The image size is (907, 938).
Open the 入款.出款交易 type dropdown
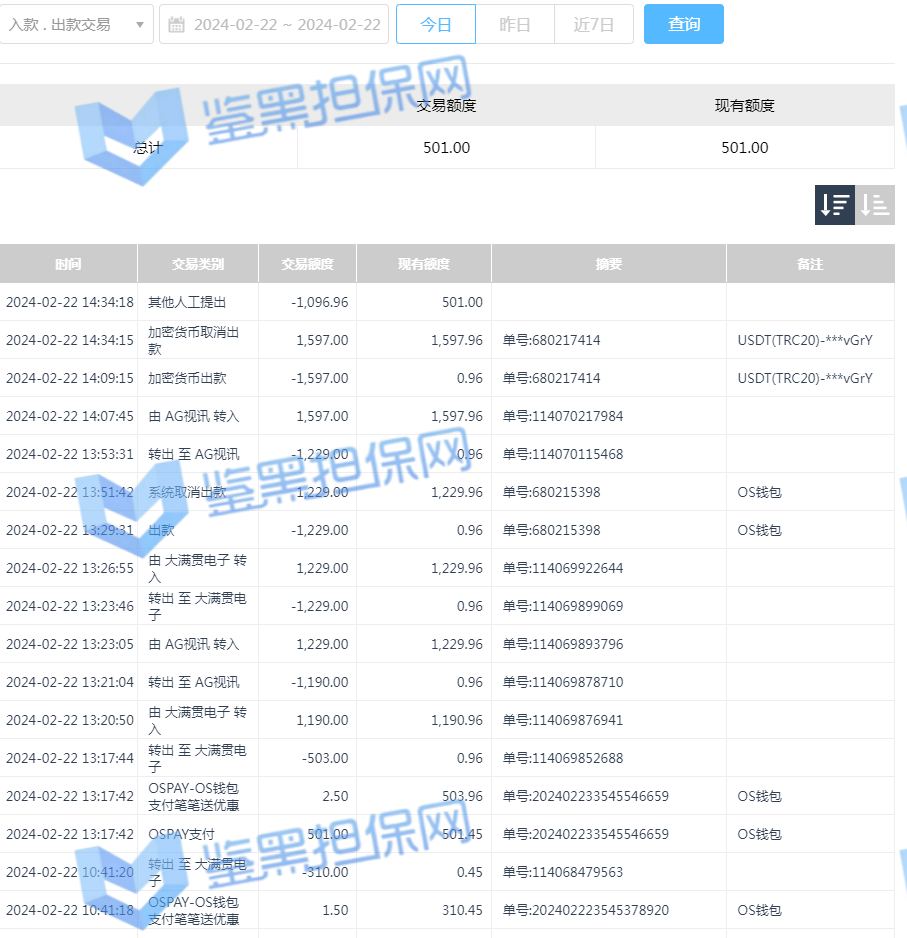[x=76, y=24]
